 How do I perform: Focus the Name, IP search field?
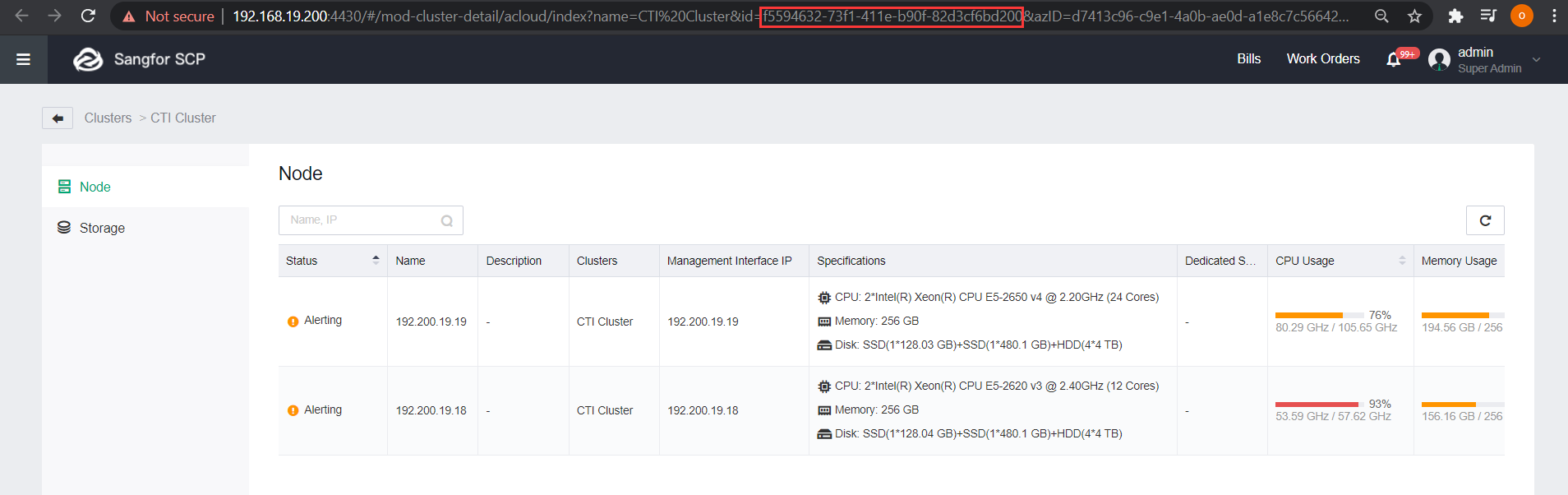362,220
